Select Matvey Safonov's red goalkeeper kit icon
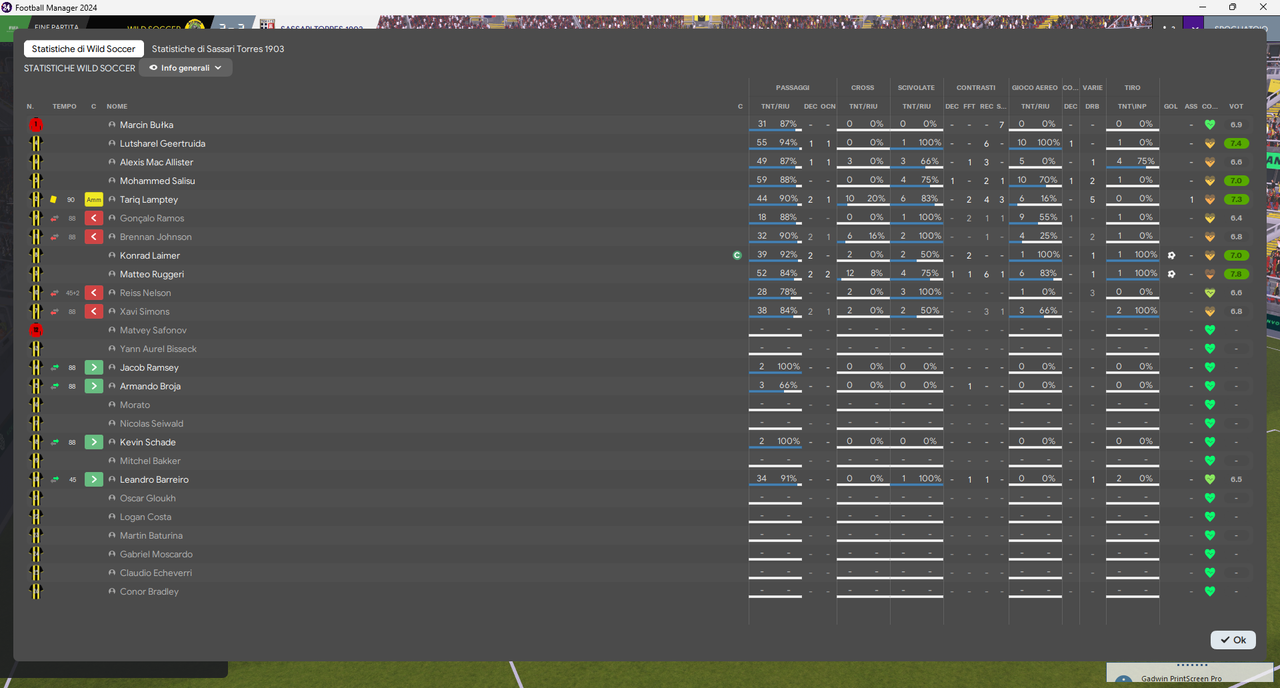Image resolution: width=1280 pixels, height=688 pixels. (x=36, y=330)
